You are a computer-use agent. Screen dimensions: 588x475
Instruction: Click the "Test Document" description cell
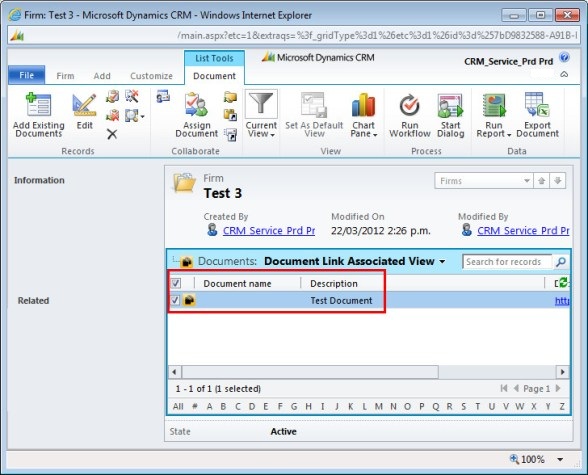pos(341,300)
